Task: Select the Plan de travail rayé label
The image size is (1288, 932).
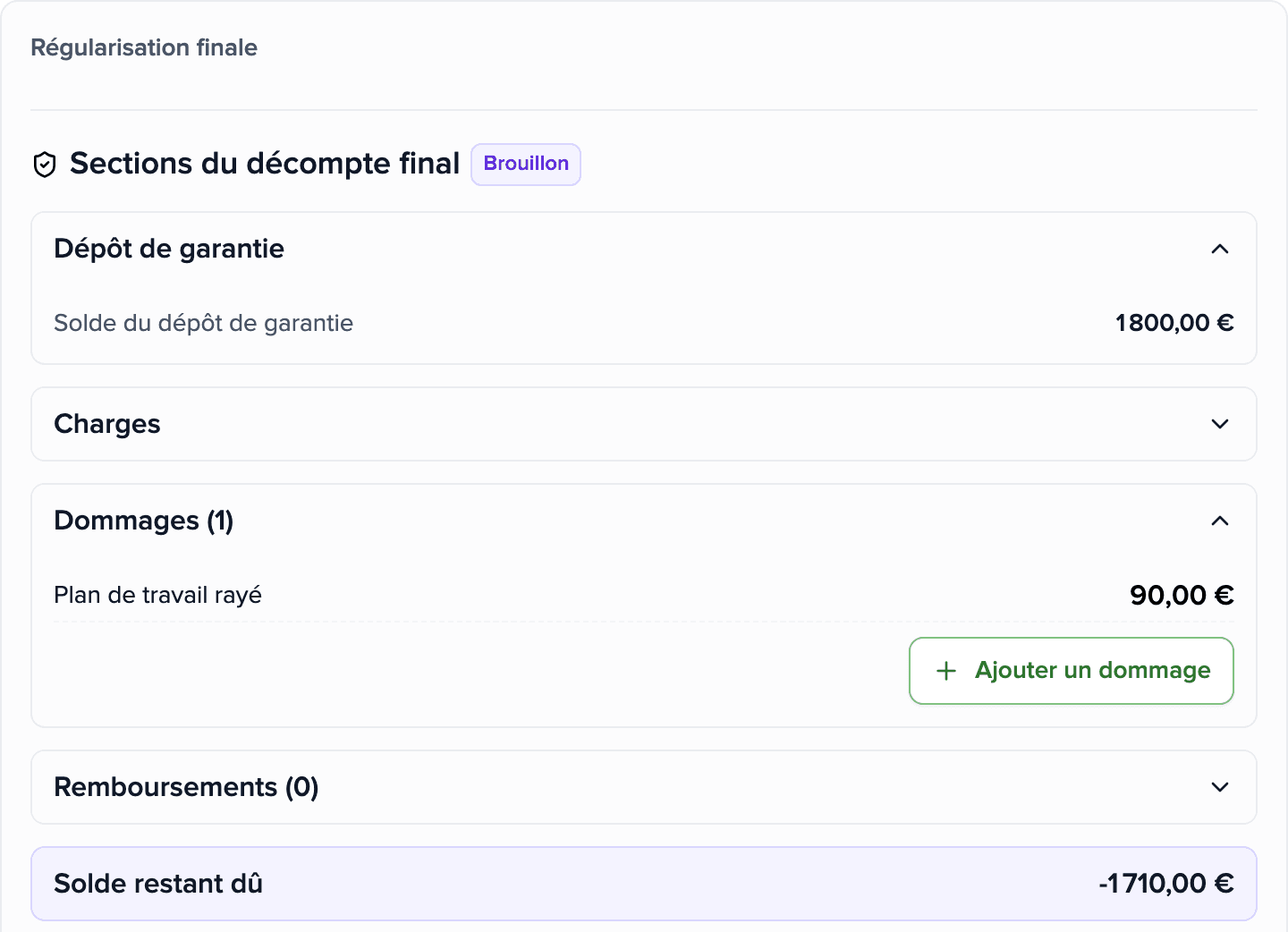Action: point(158,596)
